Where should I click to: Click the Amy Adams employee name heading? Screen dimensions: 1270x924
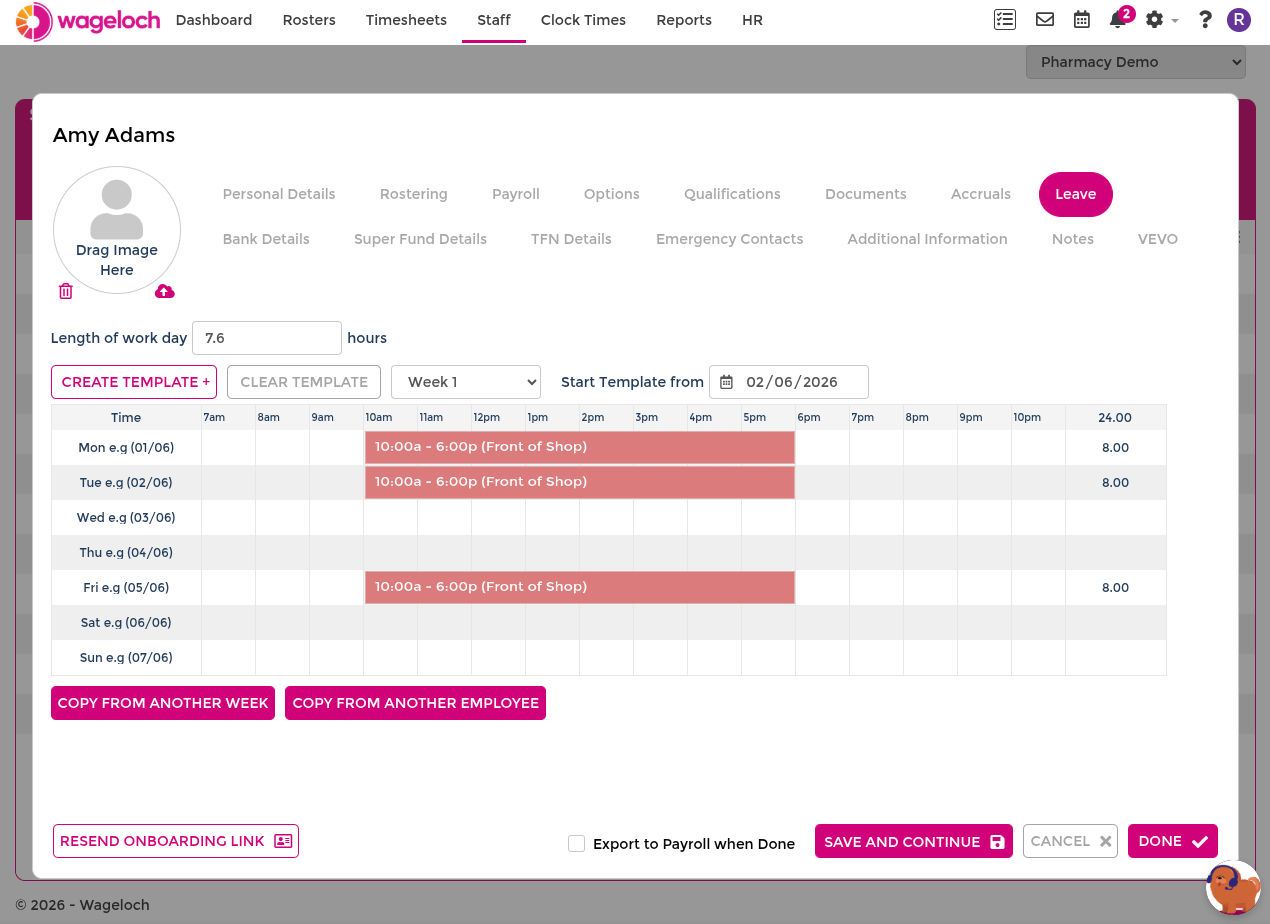point(114,135)
